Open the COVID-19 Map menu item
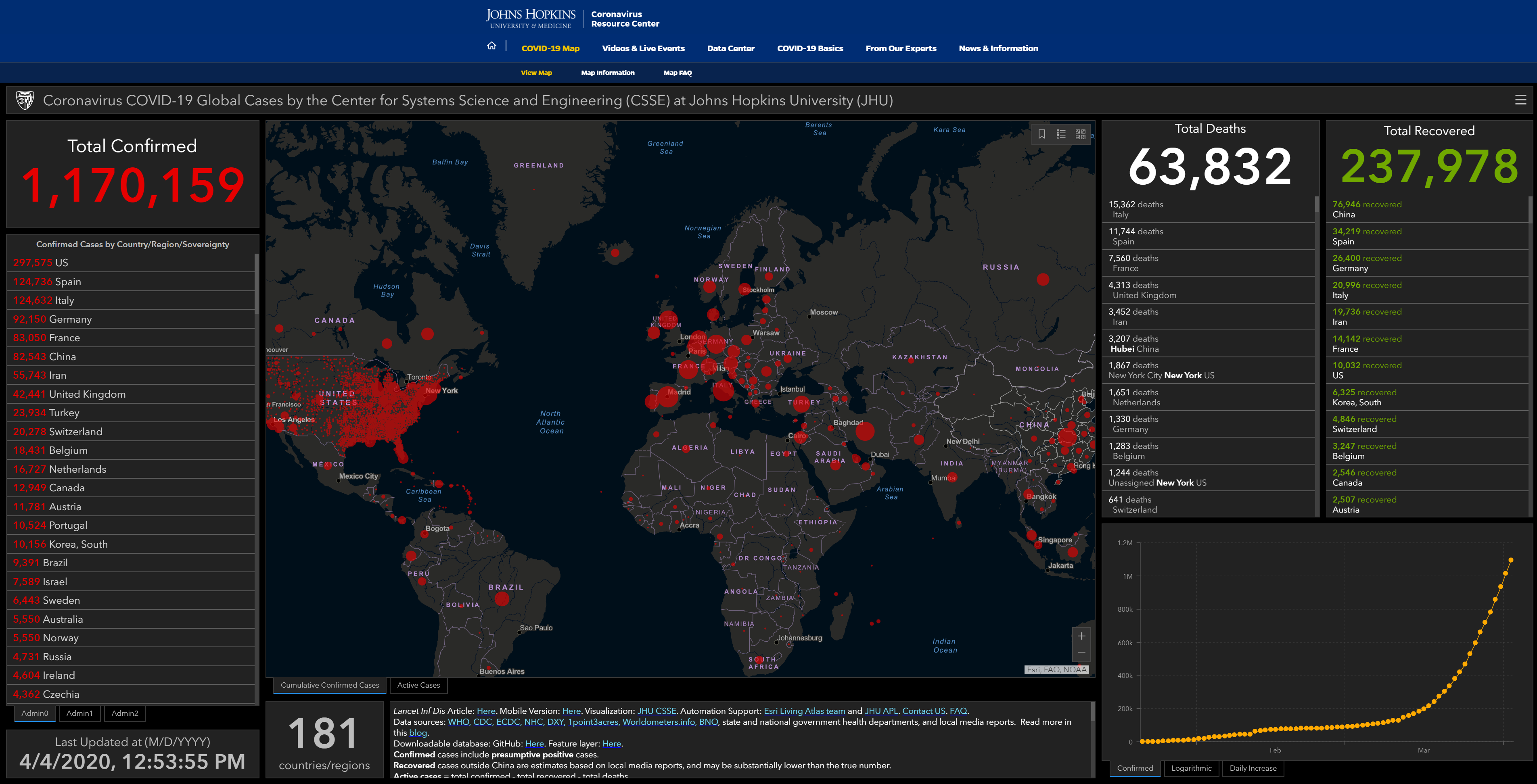Image resolution: width=1537 pixels, height=784 pixels. tap(550, 48)
